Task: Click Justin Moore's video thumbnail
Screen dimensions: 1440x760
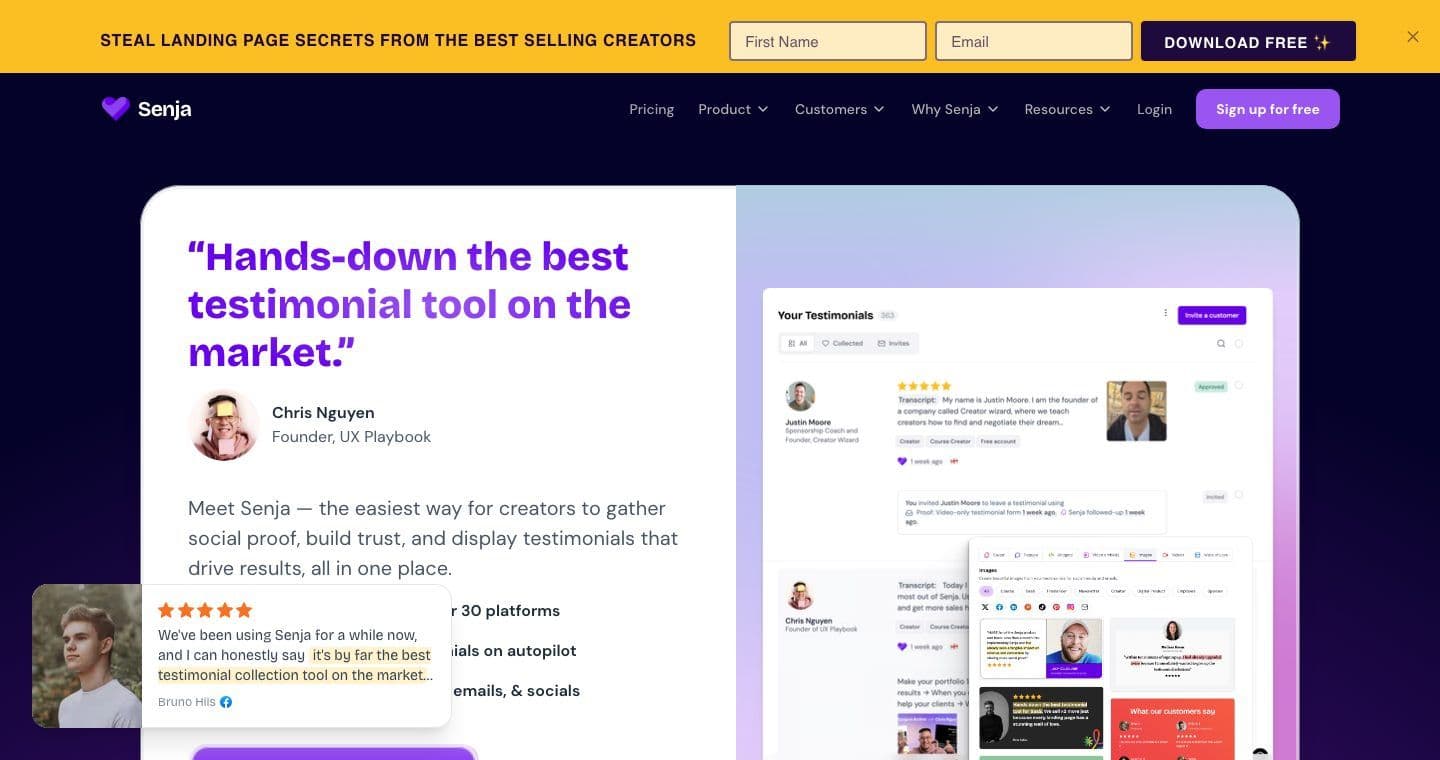Action: tap(1136, 411)
